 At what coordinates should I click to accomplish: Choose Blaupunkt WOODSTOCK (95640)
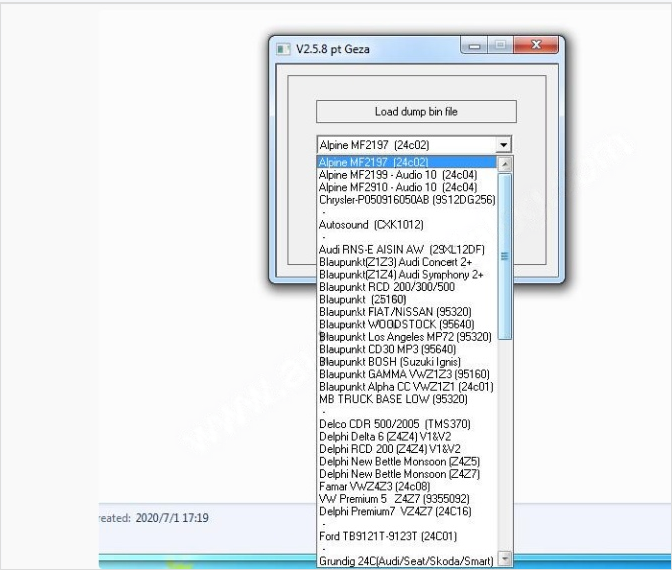click(407, 324)
